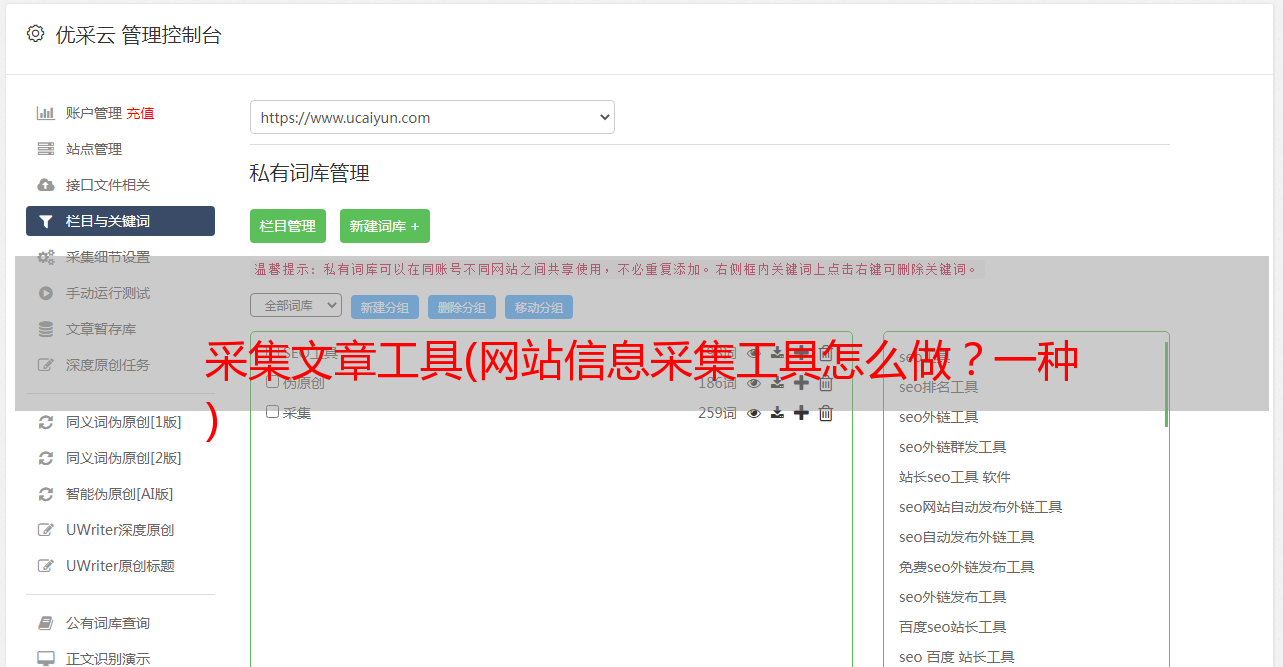Image resolution: width=1283 pixels, height=667 pixels.
Task: Click the cloud upload icon for 接口文件相关
Action: pyautogui.click(x=45, y=185)
